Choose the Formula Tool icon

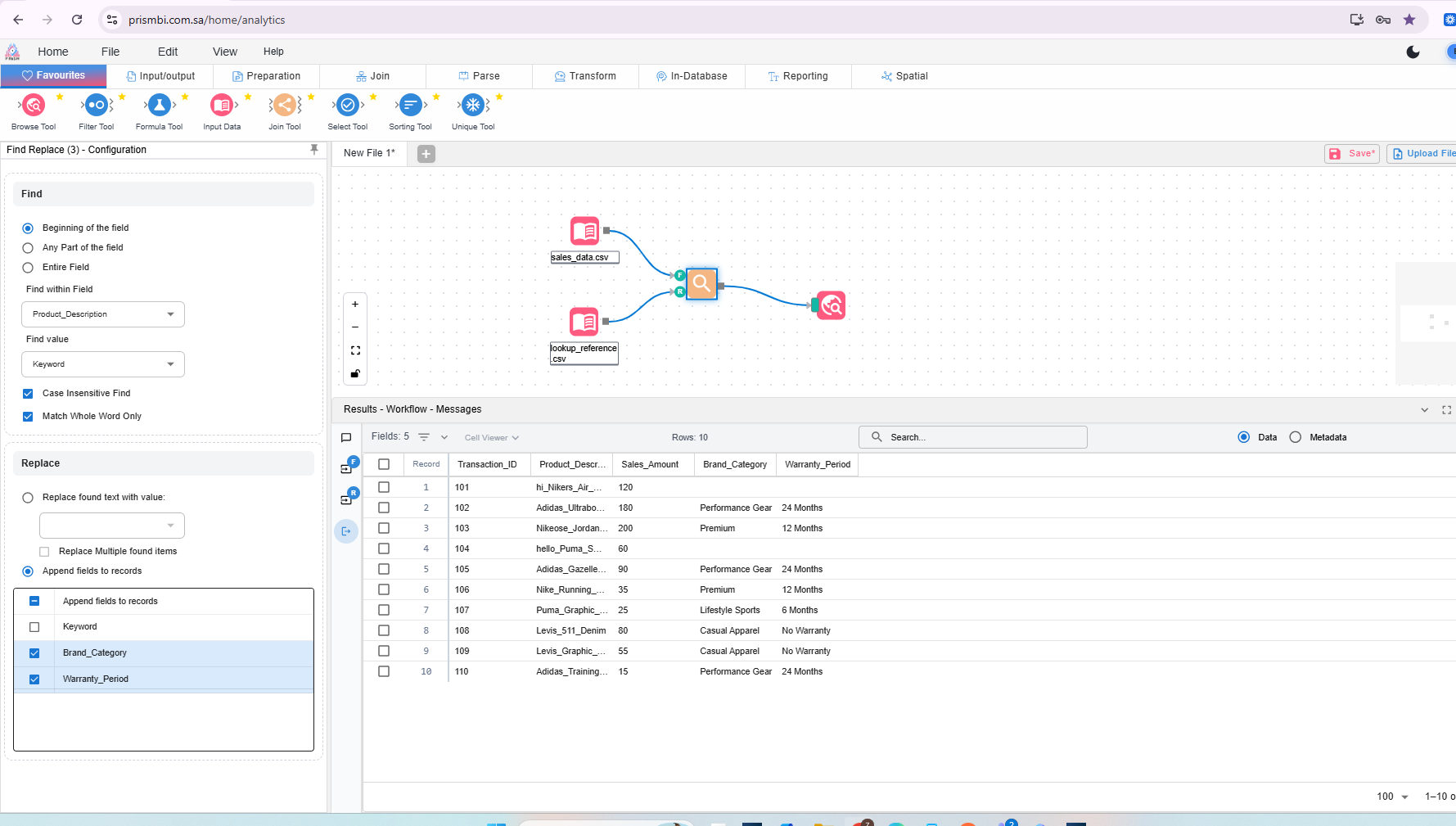coord(160,106)
